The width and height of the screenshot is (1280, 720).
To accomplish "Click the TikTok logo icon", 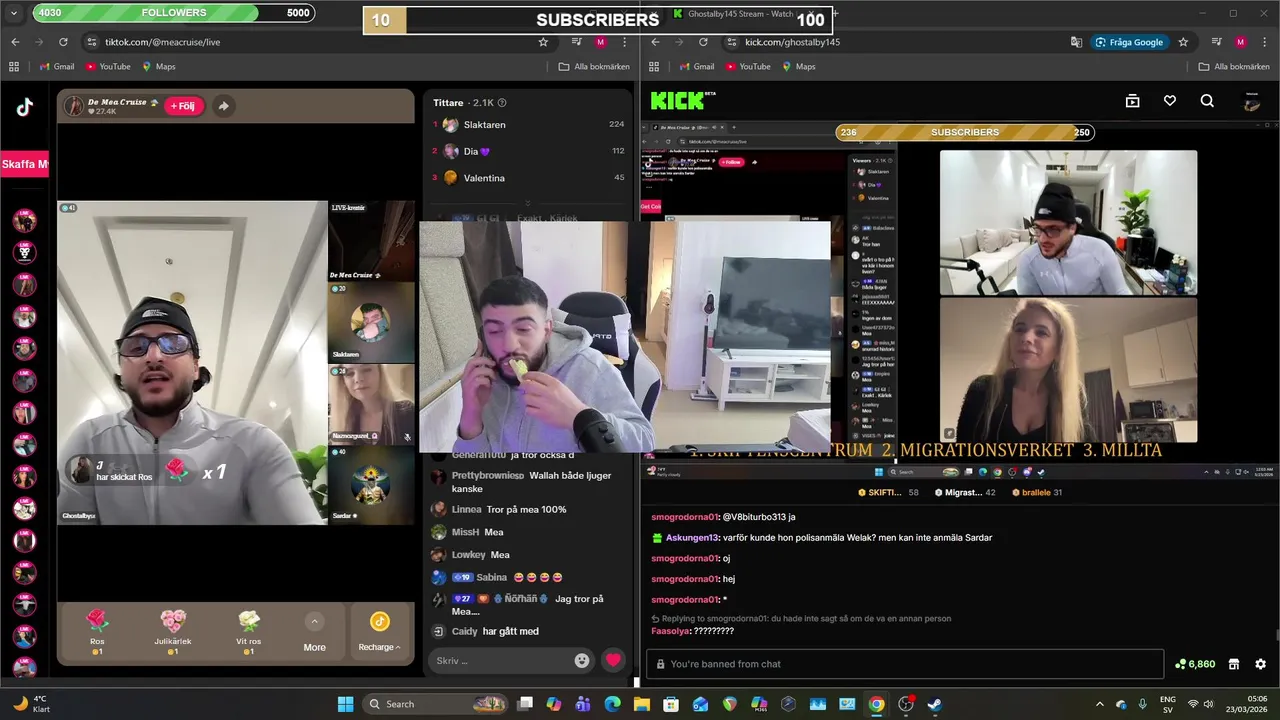I will 24,108.
